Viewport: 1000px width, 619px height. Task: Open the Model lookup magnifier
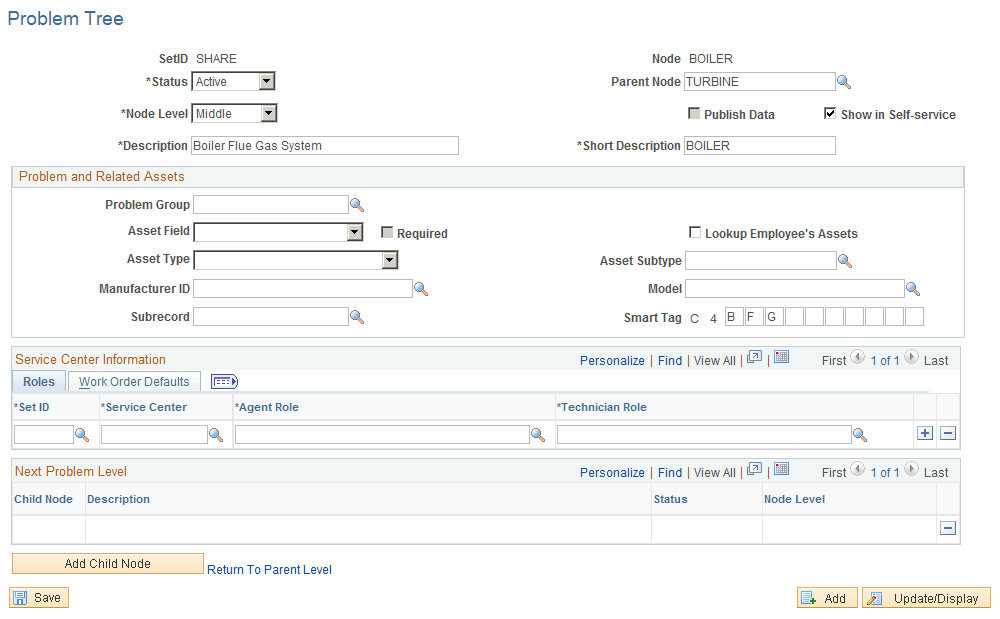(x=913, y=289)
